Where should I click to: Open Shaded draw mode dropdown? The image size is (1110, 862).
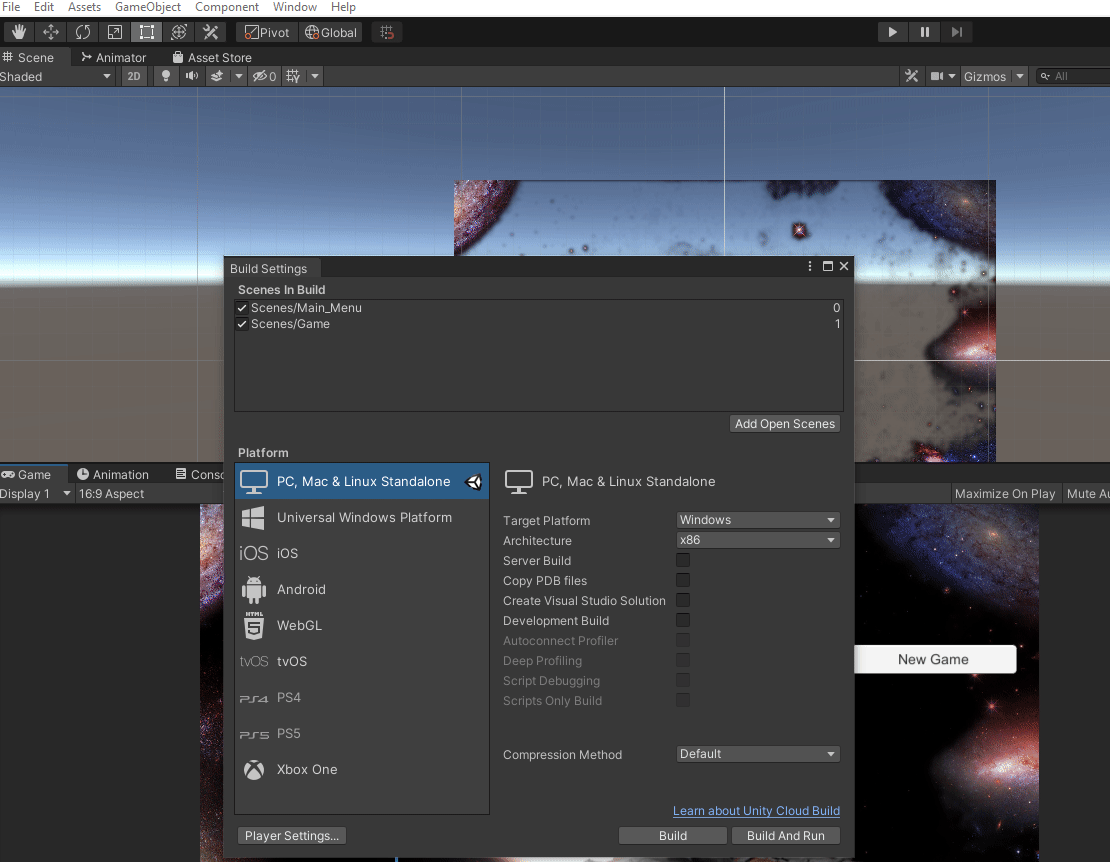[57, 76]
